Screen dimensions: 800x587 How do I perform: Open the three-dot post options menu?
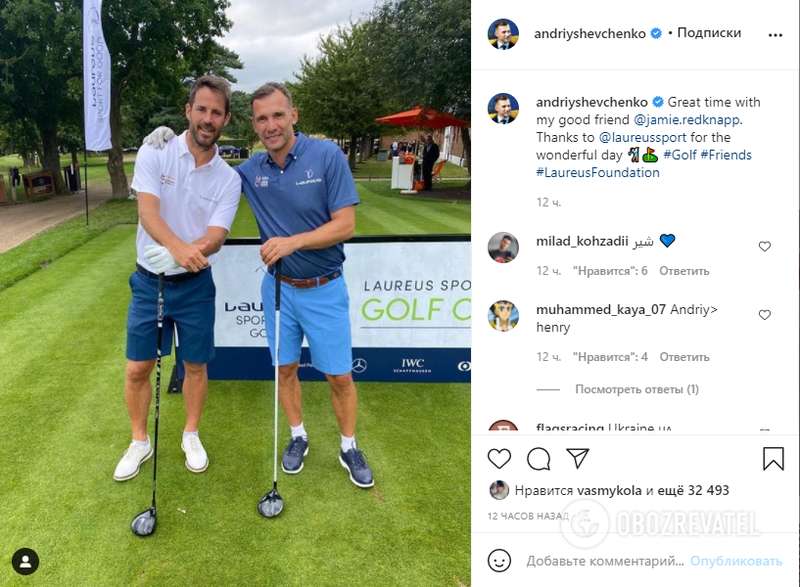pyautogui.click(x=775, y=35)
